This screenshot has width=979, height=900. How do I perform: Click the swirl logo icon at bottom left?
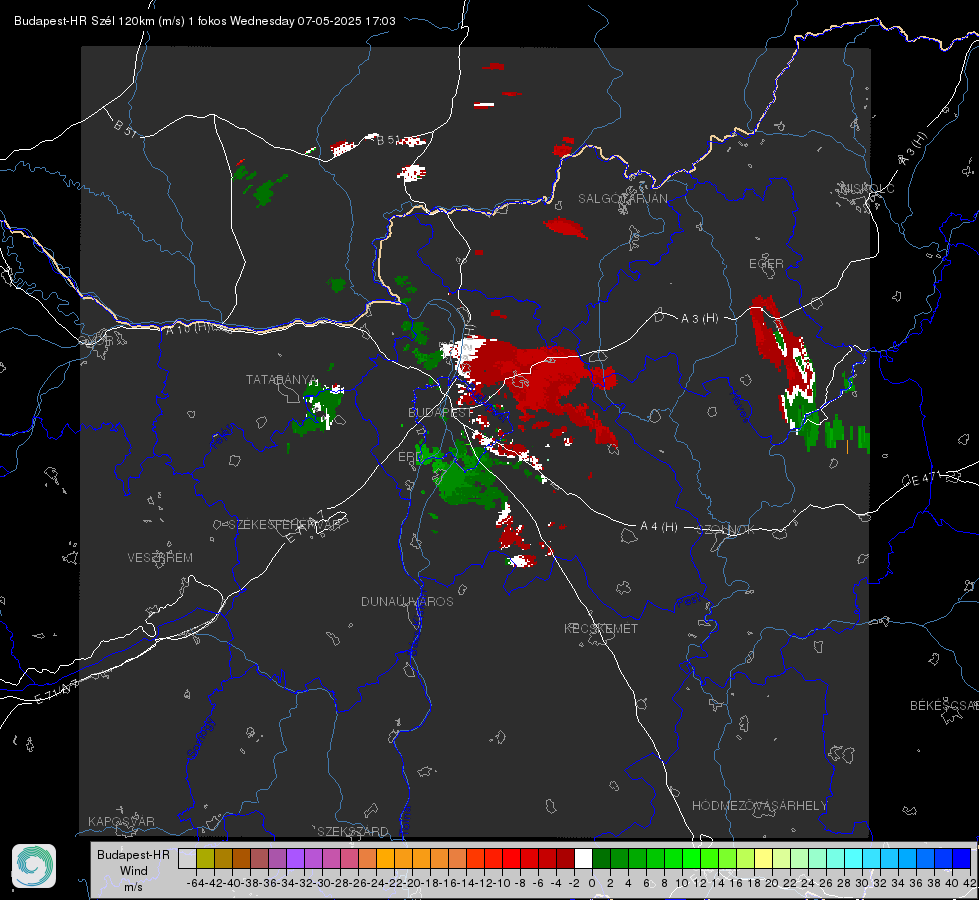(x=34, y=866)
